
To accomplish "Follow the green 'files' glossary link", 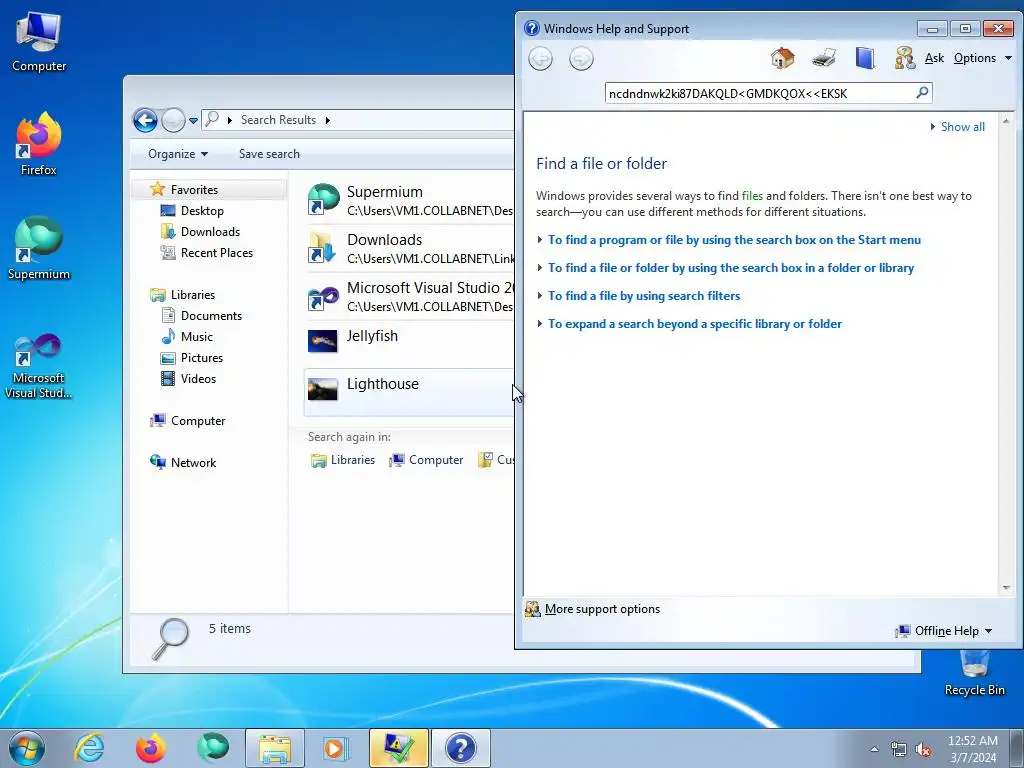I will pos(752,196).
